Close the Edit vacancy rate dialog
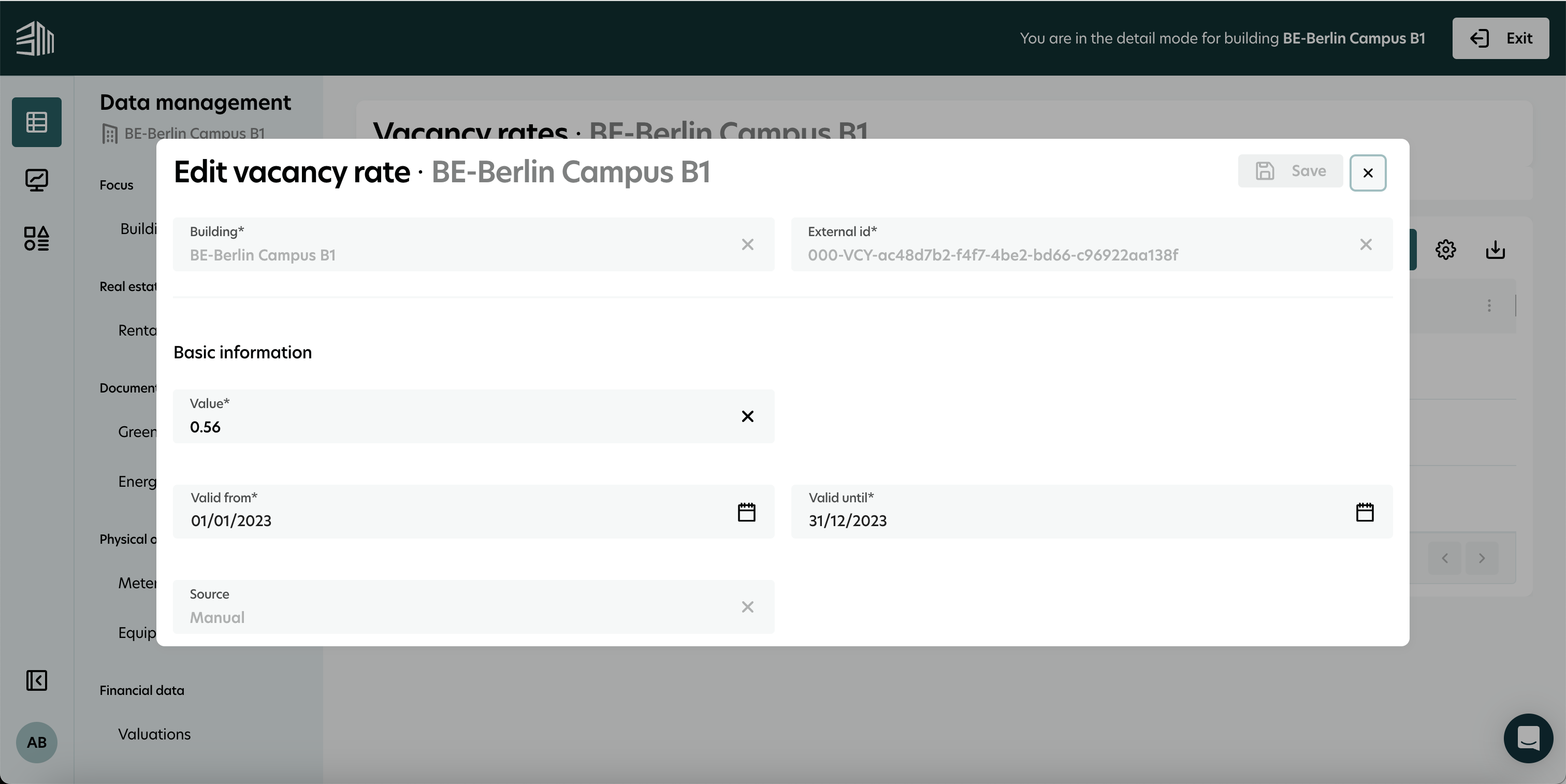 coord(1368,173)
